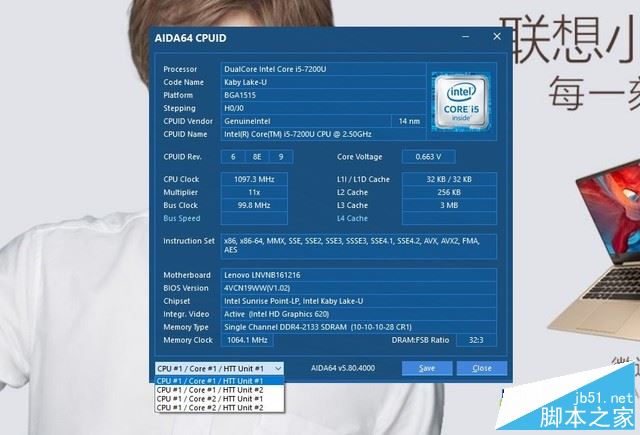Click the AIDA64 CPUID title text

click(191, 38)
